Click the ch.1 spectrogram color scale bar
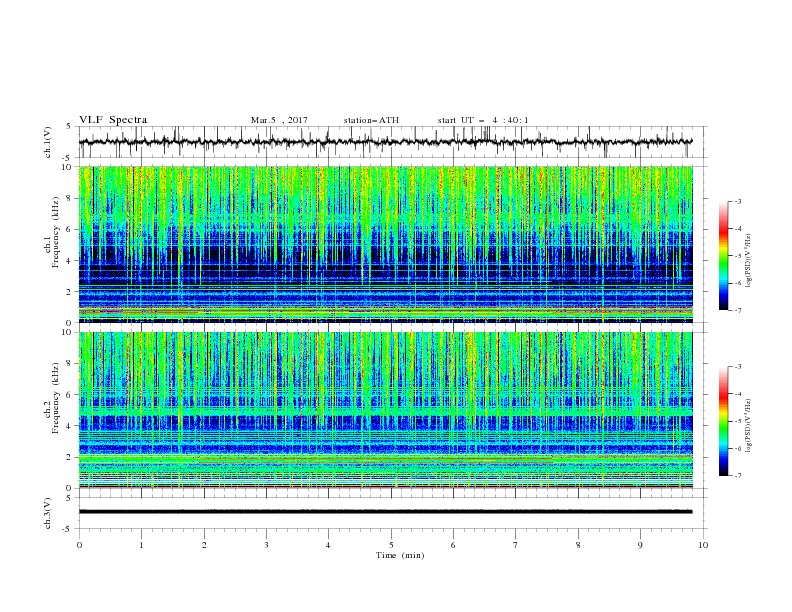This screenshot has width=792, height=612. [x=723, y=256]
